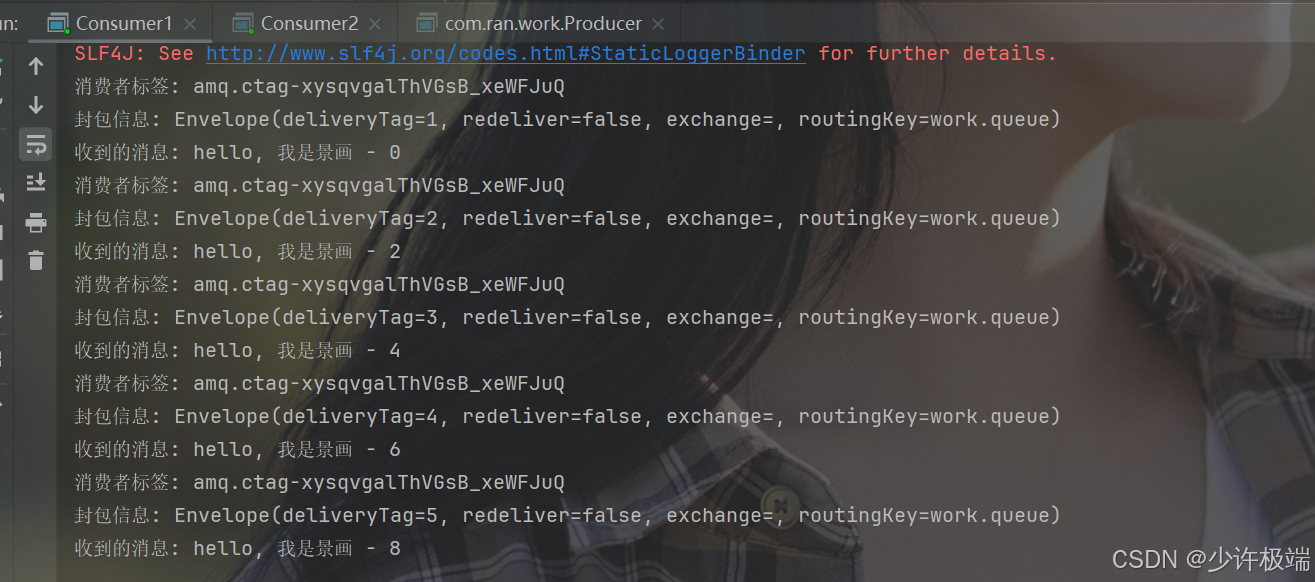Click the Up the Stack Trace arrow
The height and width of the screenshot is (582, 1315).
(36, 67)
